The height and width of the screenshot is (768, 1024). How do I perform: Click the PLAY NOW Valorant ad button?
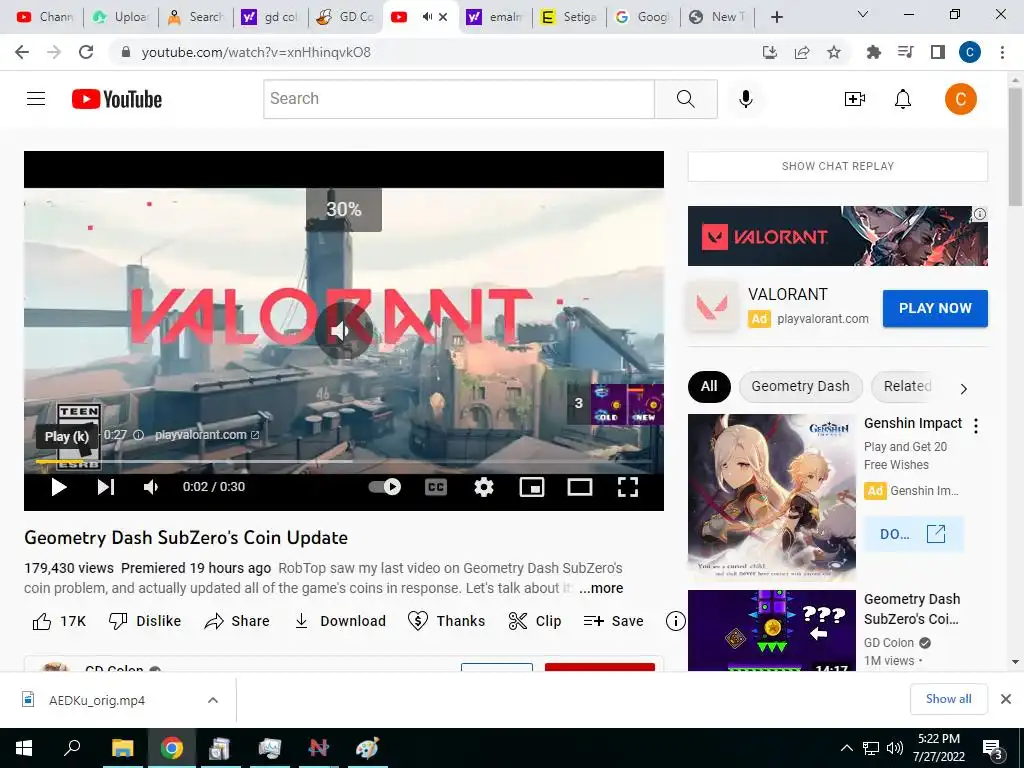[x=935, y=308]
